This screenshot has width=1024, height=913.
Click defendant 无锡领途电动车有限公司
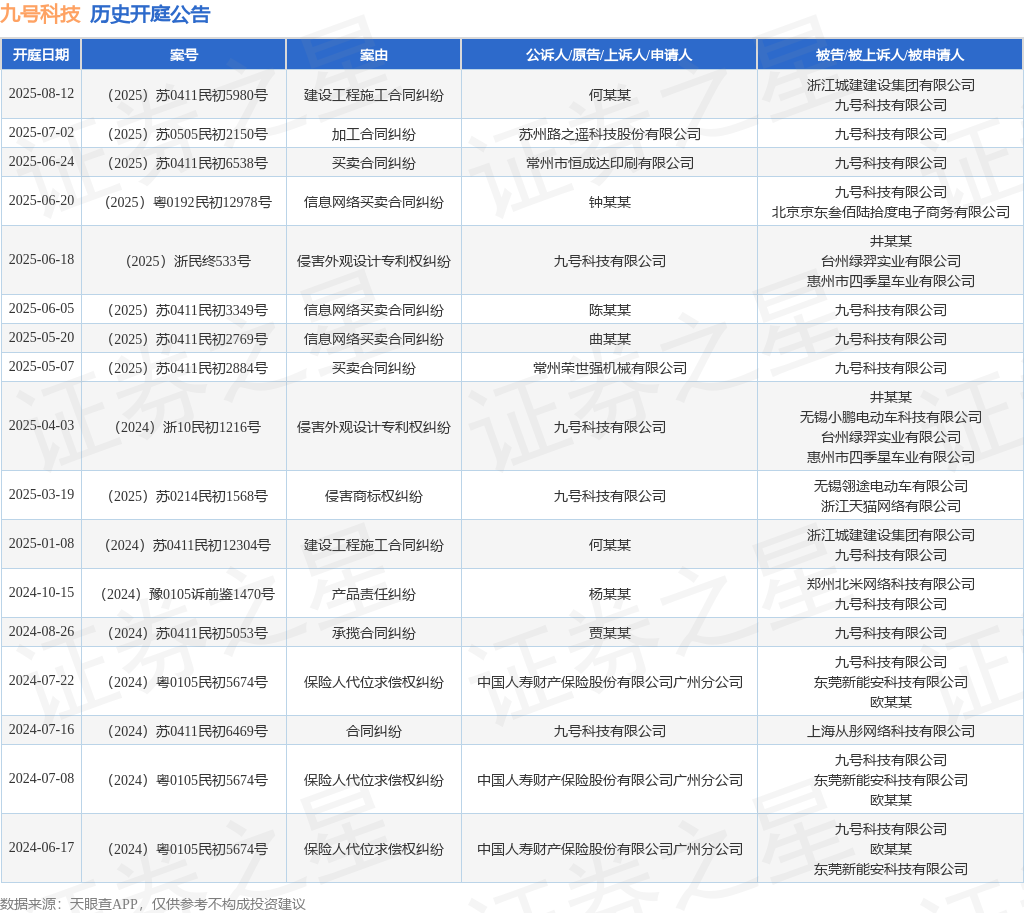click(891, 487)
